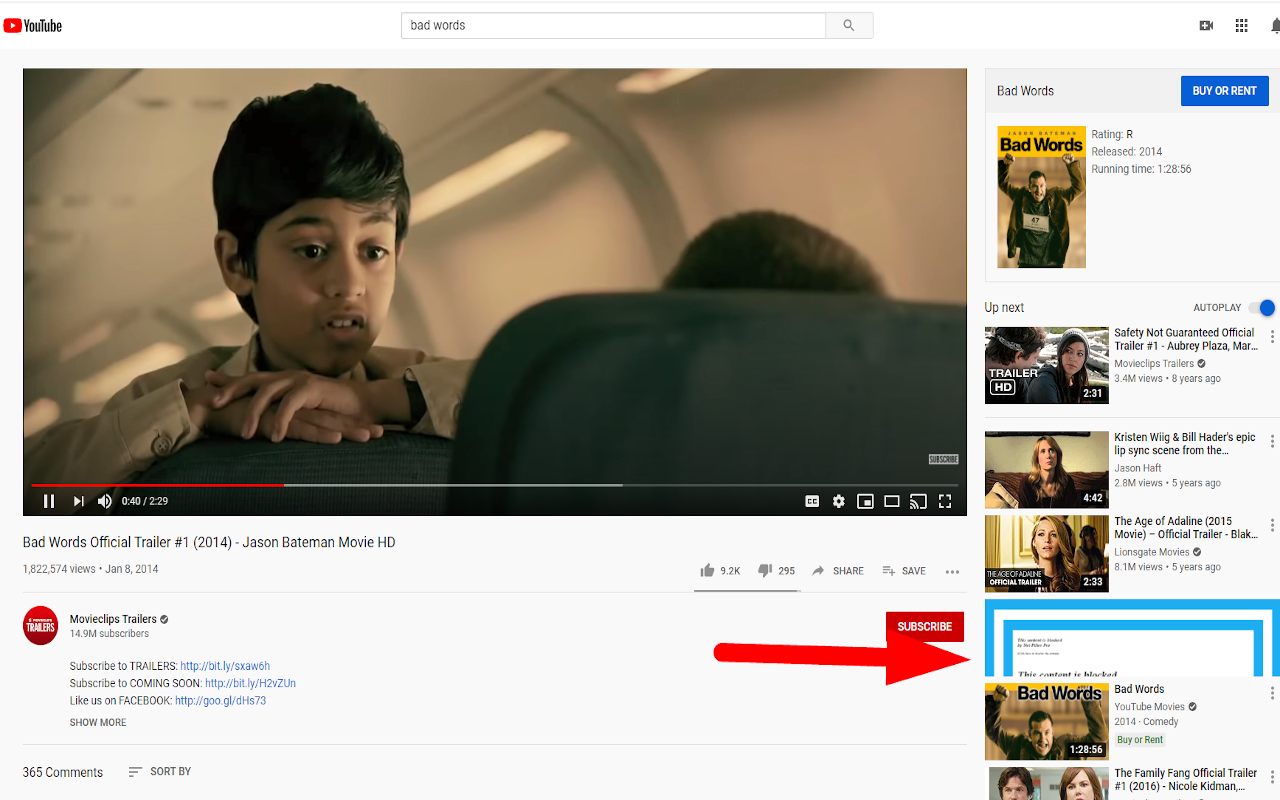Cast video with Play on TV icon
1280x800 pixels.
[918, 501]
